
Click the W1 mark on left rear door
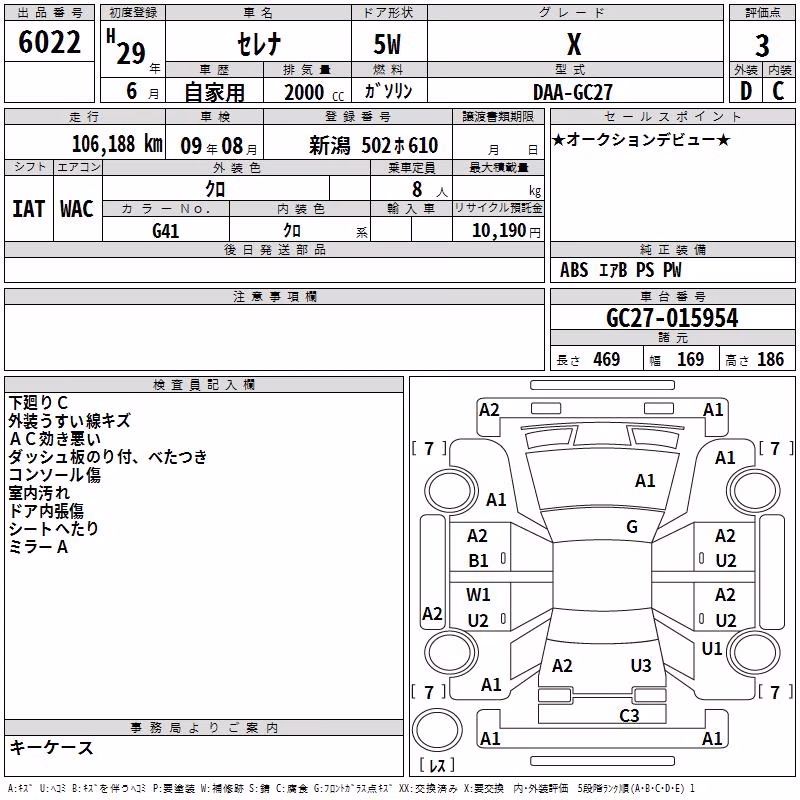coord(478,594)
